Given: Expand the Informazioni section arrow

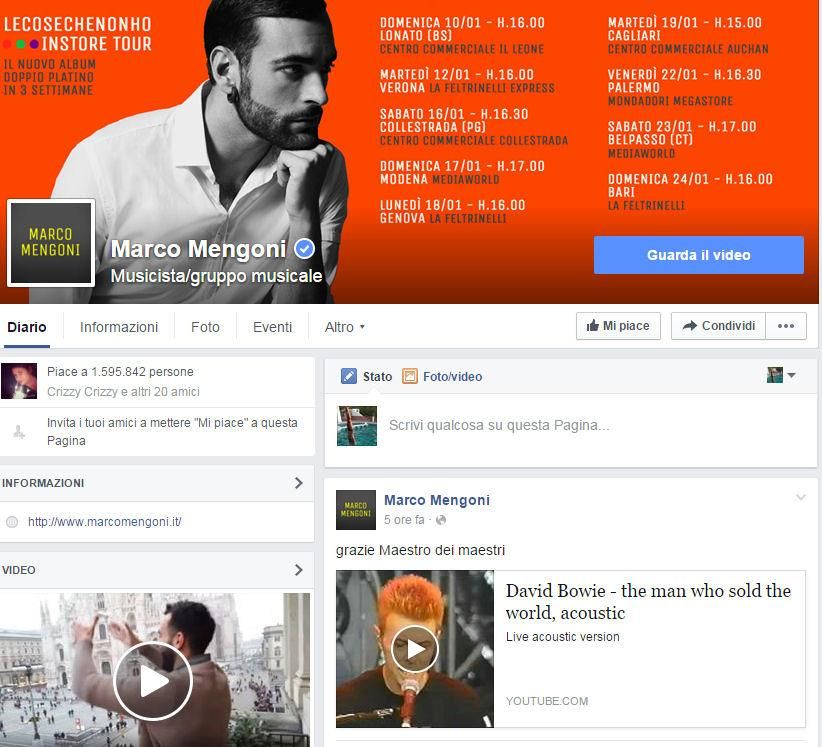Looking at the screenshot, I should coord(298,483).
